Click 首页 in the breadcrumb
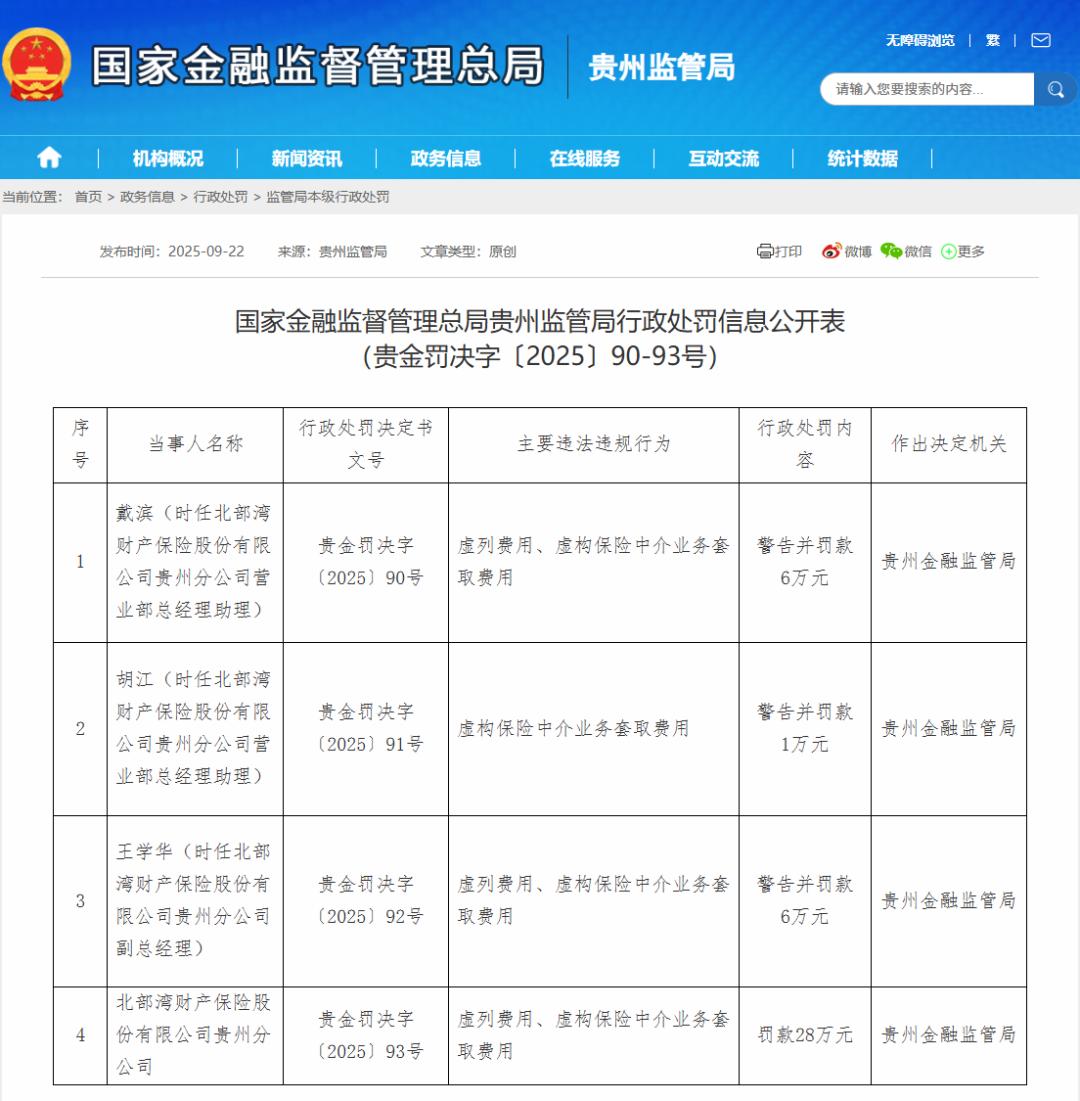The width and height of the screenshot is (1080, 1101). tap(88, 197)
